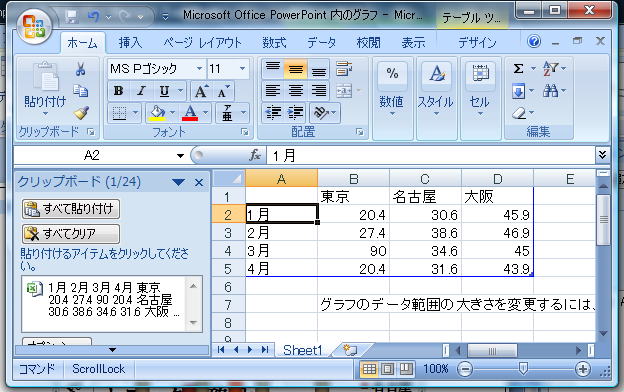Image resolution: width=624 pixels, height=392 pixels.
Task: Click the Fill Color paint bucket icon
Action: click(158, 113)
